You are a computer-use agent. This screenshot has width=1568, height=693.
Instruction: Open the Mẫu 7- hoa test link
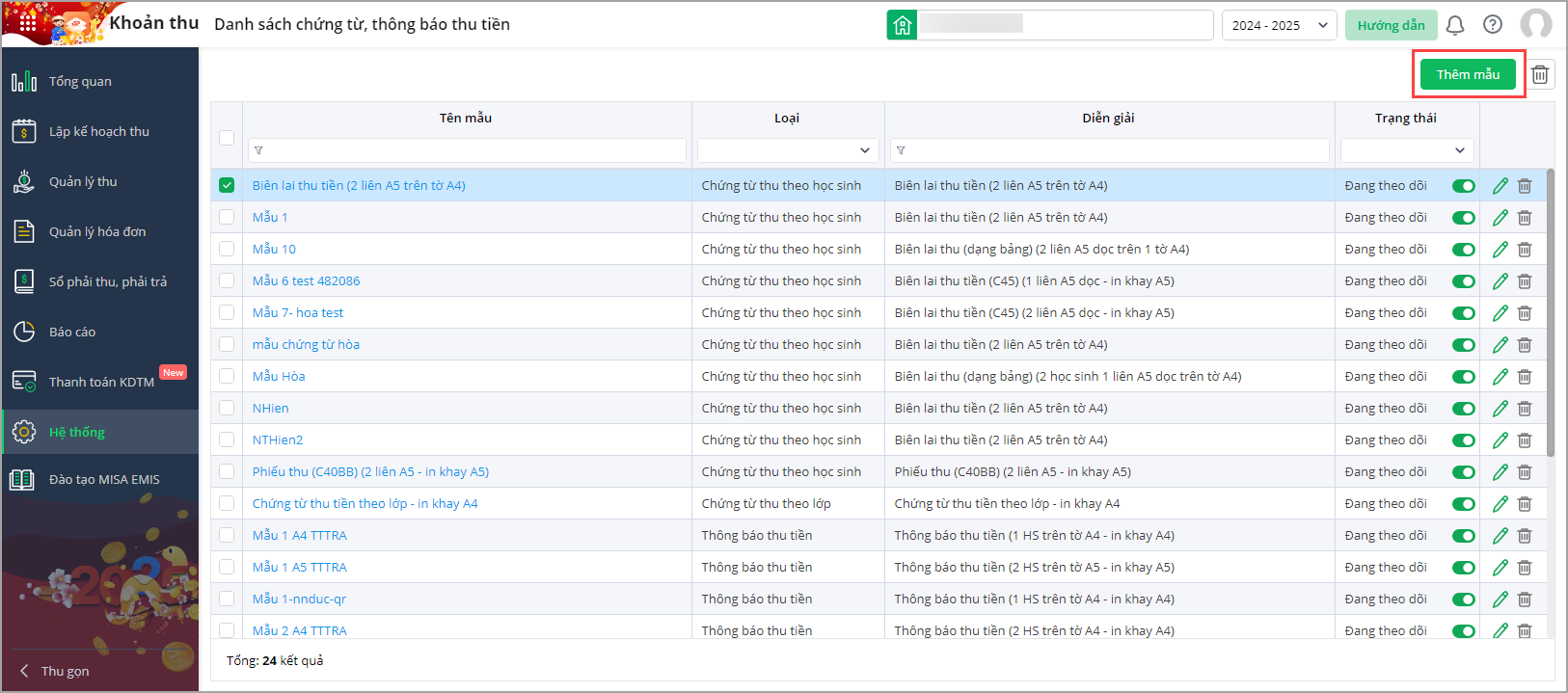tap(298, 313)
